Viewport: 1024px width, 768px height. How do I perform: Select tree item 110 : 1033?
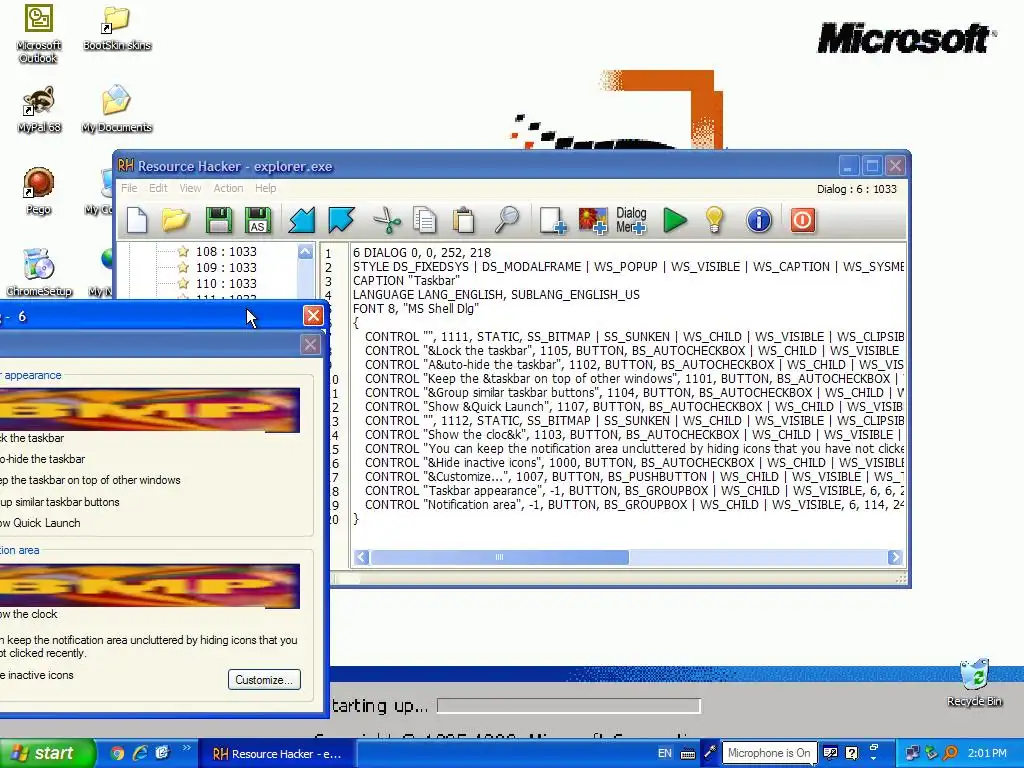(x=226, y=283)
